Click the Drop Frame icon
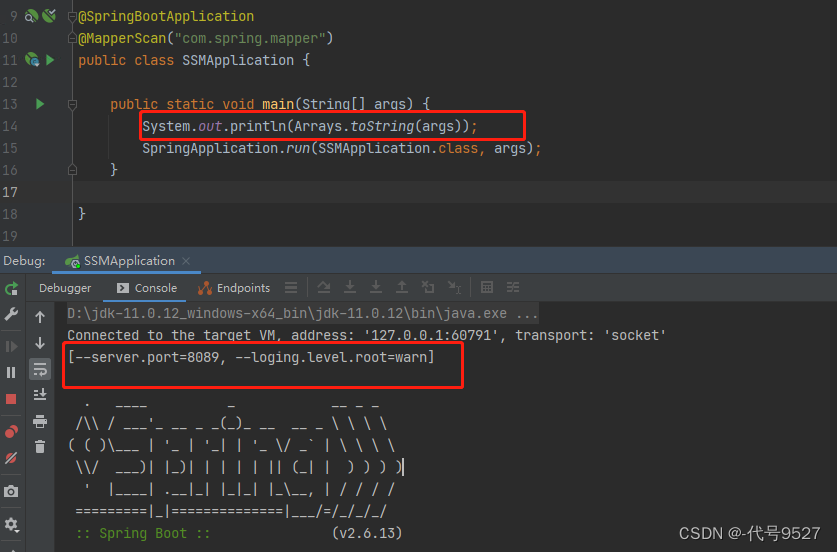The width and height of the screenshot is (837, 552). (x=428, y=287)
